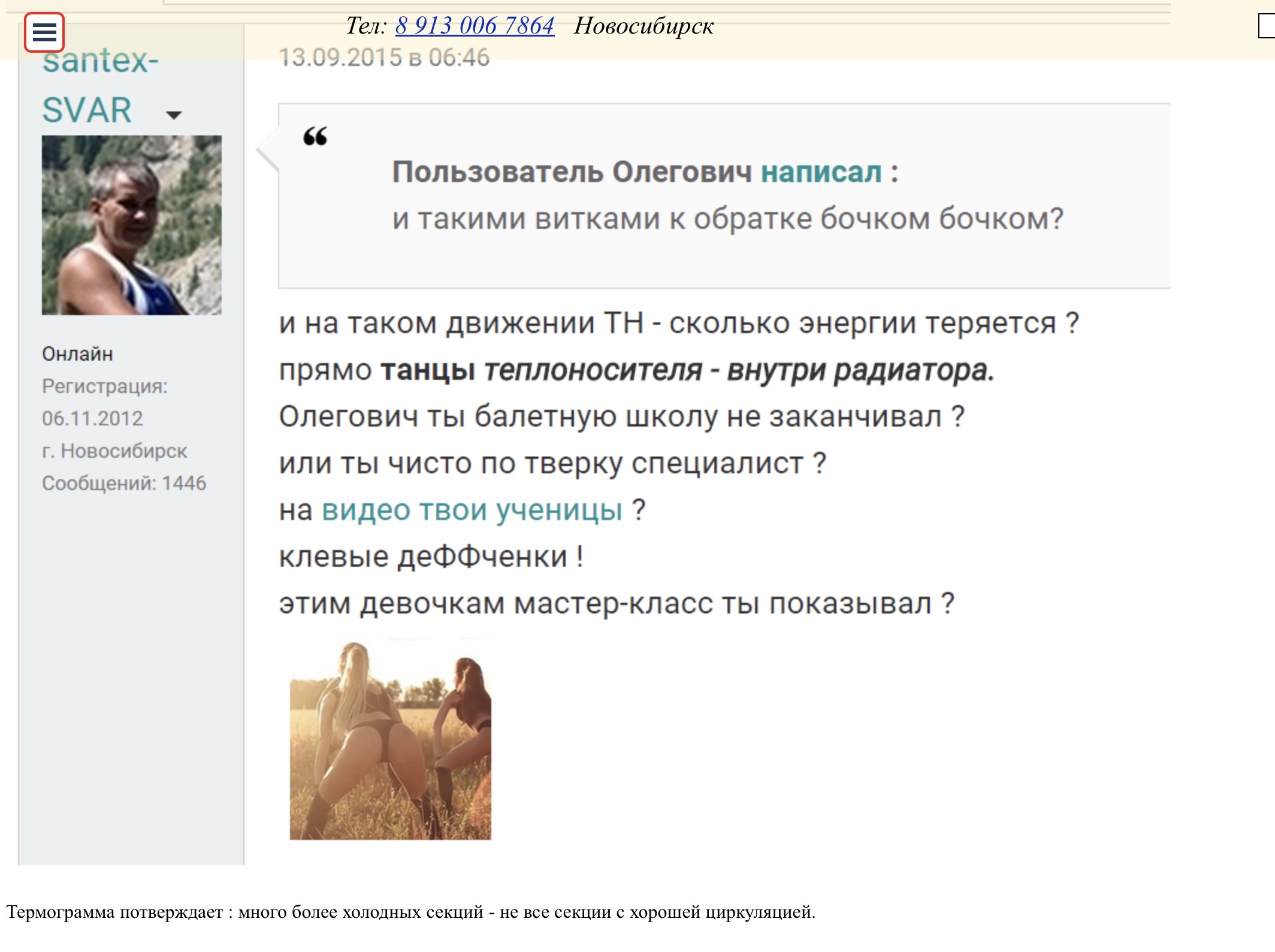View santex-SVAR avatar photo

132,225
